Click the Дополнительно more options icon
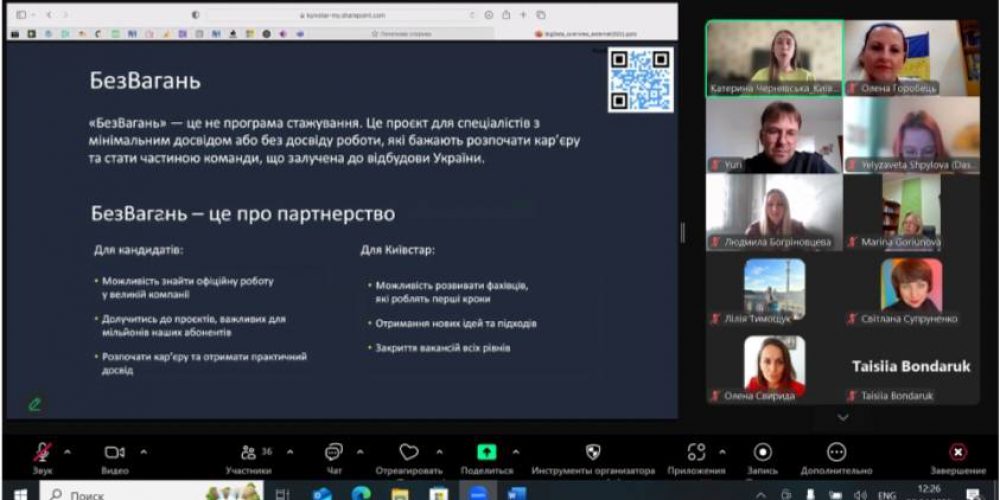Screen dimensions: 1000x500 click(837, 453)
